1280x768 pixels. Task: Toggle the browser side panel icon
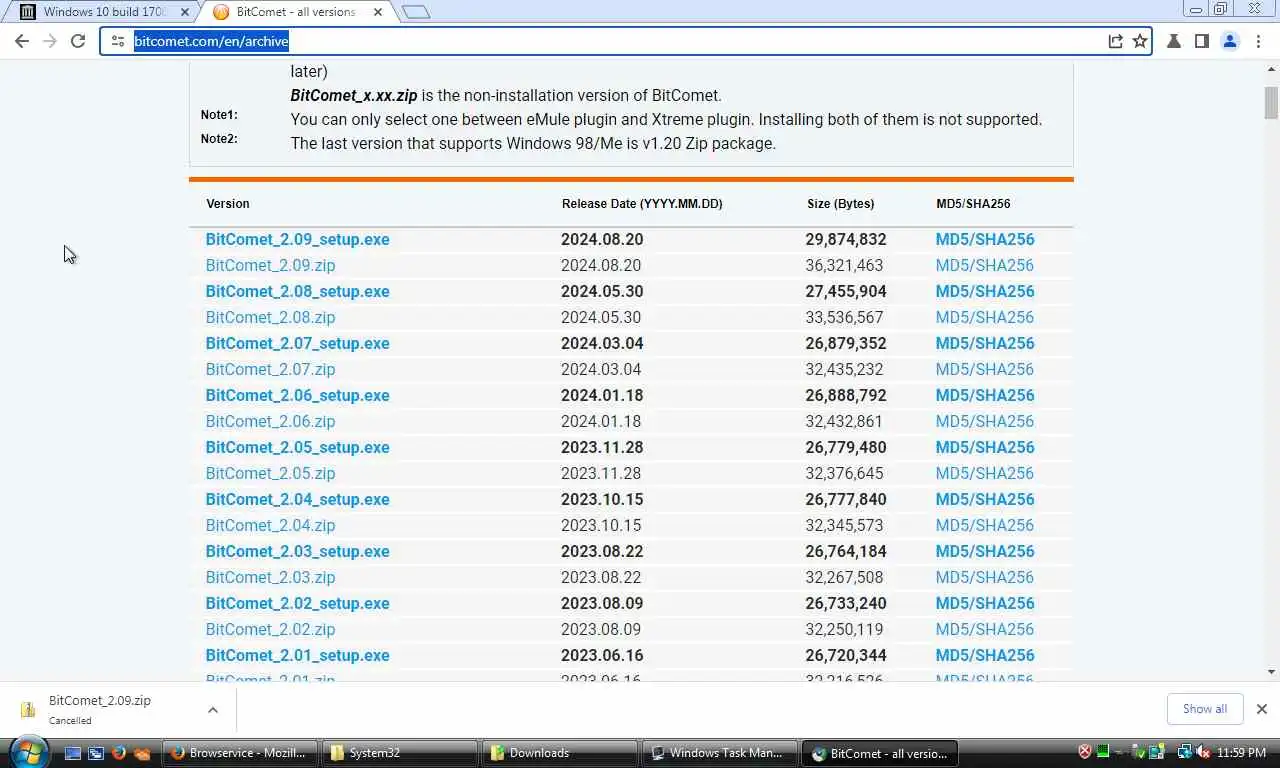coord(1202,41)
